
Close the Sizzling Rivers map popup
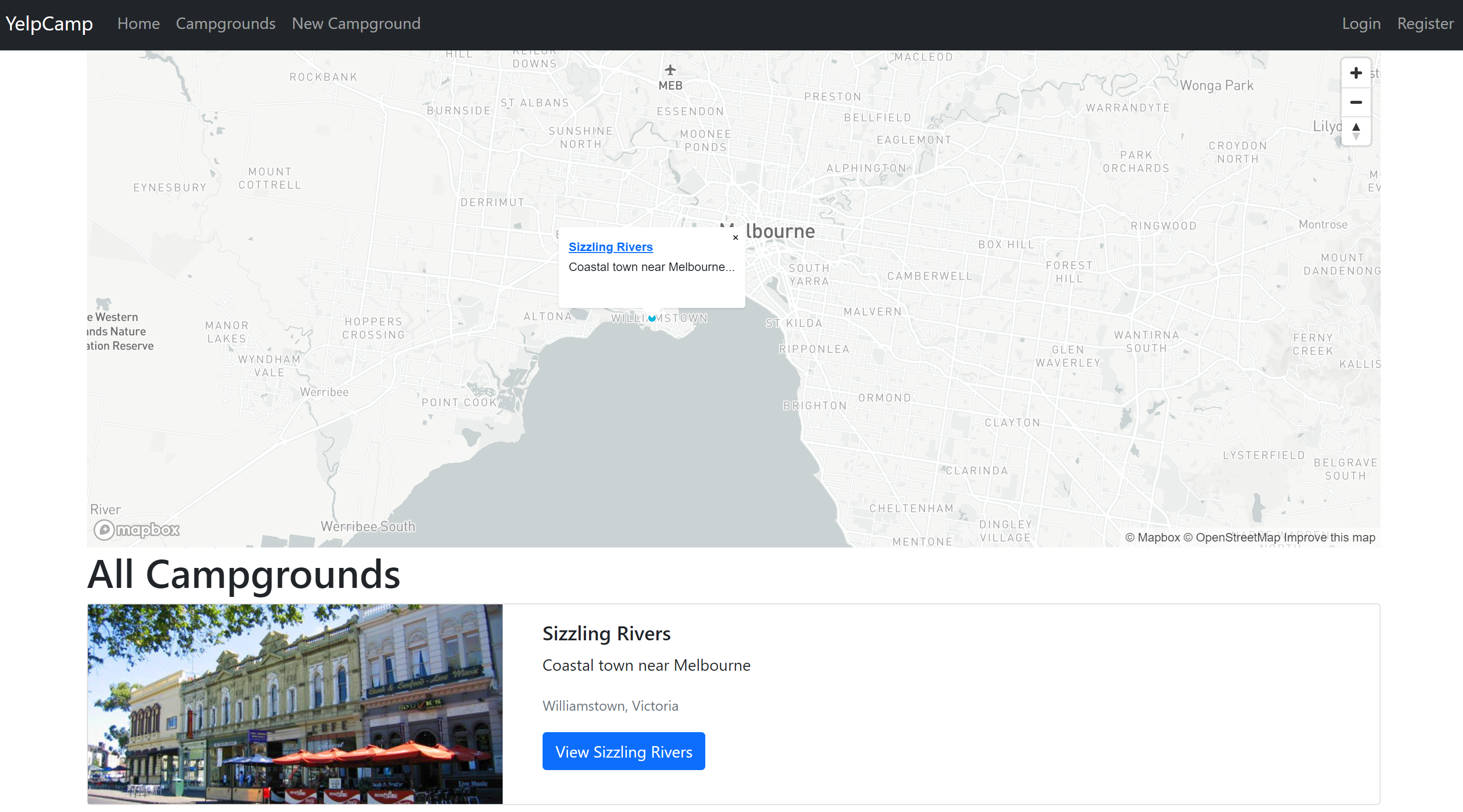click(x=735, y=238)
